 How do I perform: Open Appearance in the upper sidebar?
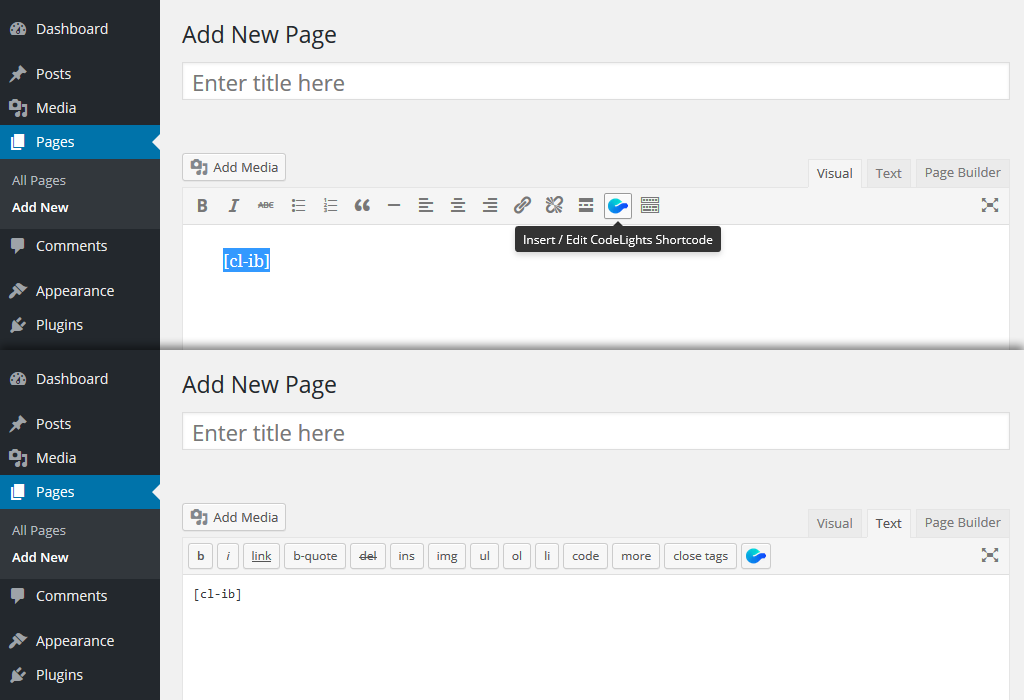(80, 291)
